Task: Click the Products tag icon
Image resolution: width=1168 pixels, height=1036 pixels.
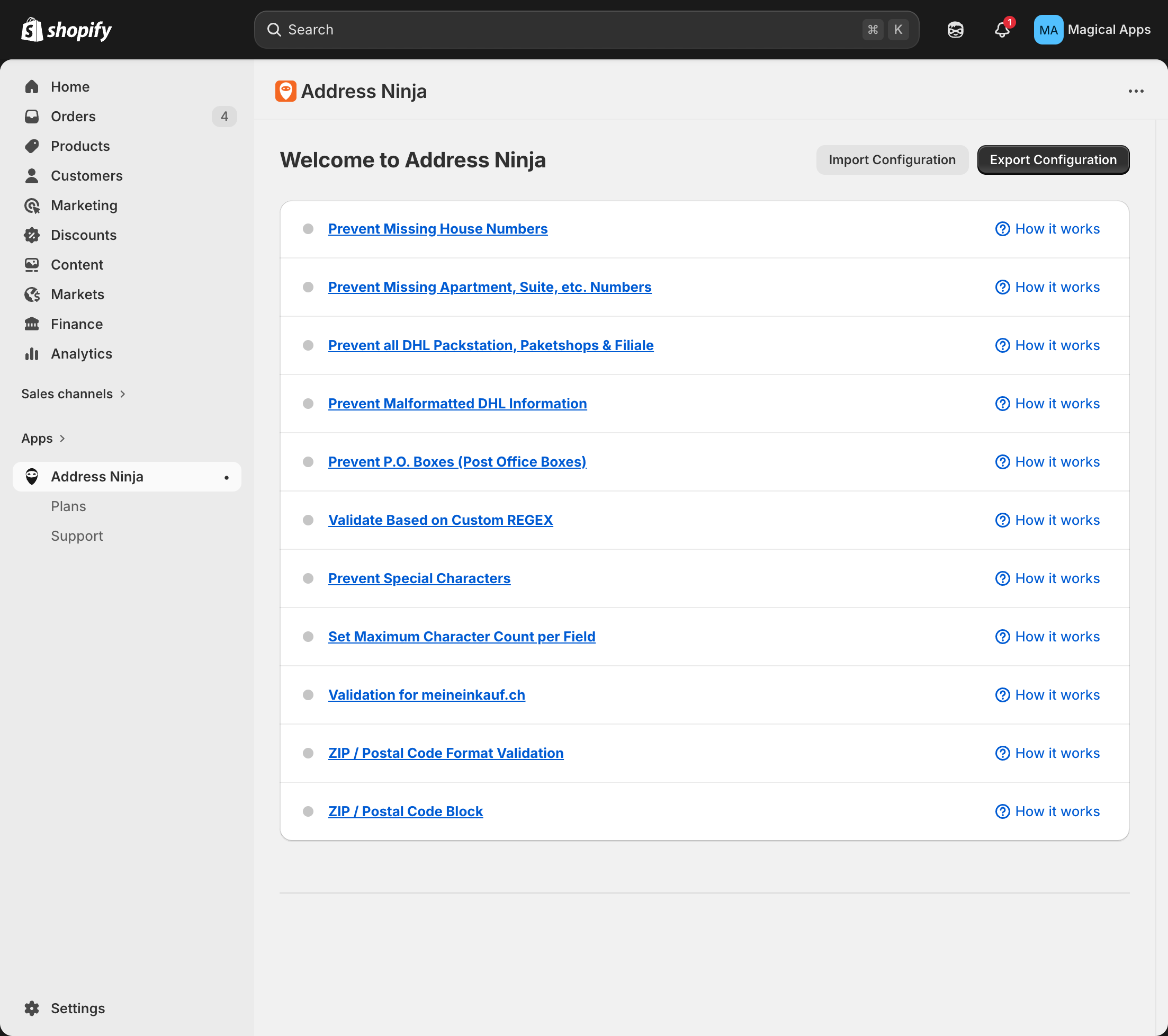Action: coord(32,146)
